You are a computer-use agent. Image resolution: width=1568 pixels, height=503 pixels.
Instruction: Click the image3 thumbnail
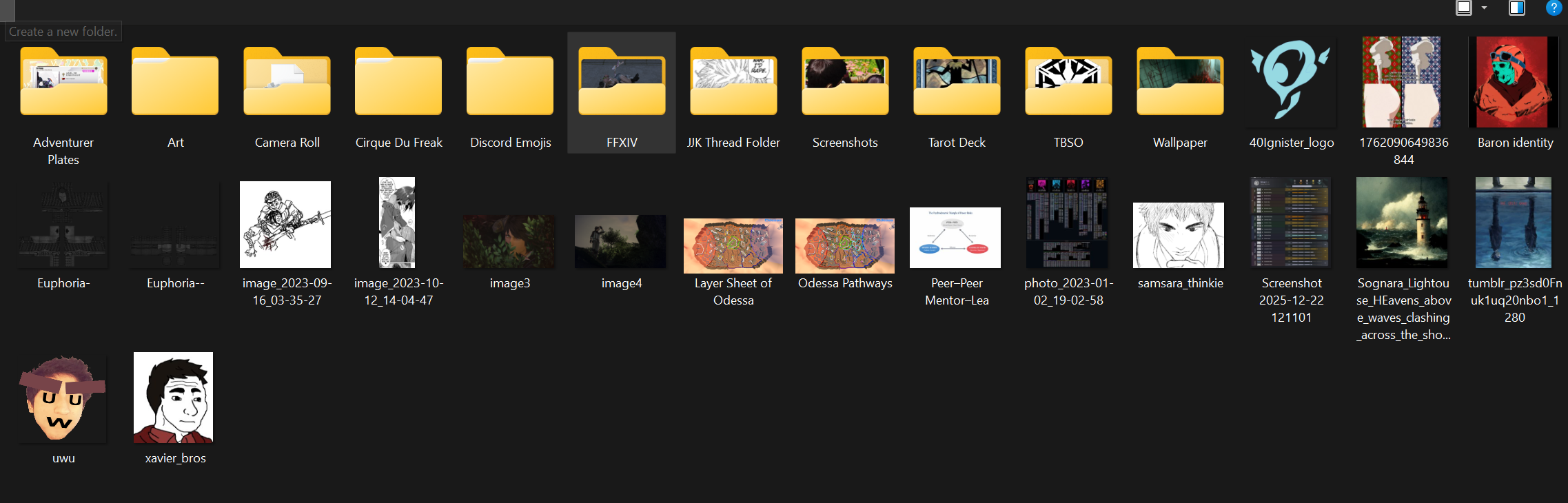point(509,242)
